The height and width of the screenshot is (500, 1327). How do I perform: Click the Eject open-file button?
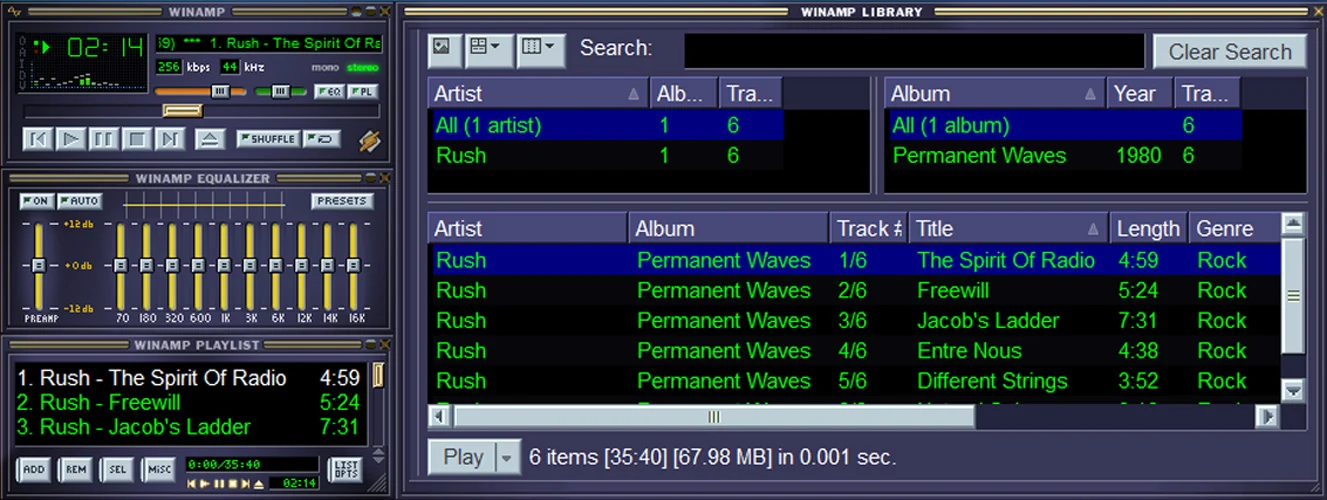point(209,139)
